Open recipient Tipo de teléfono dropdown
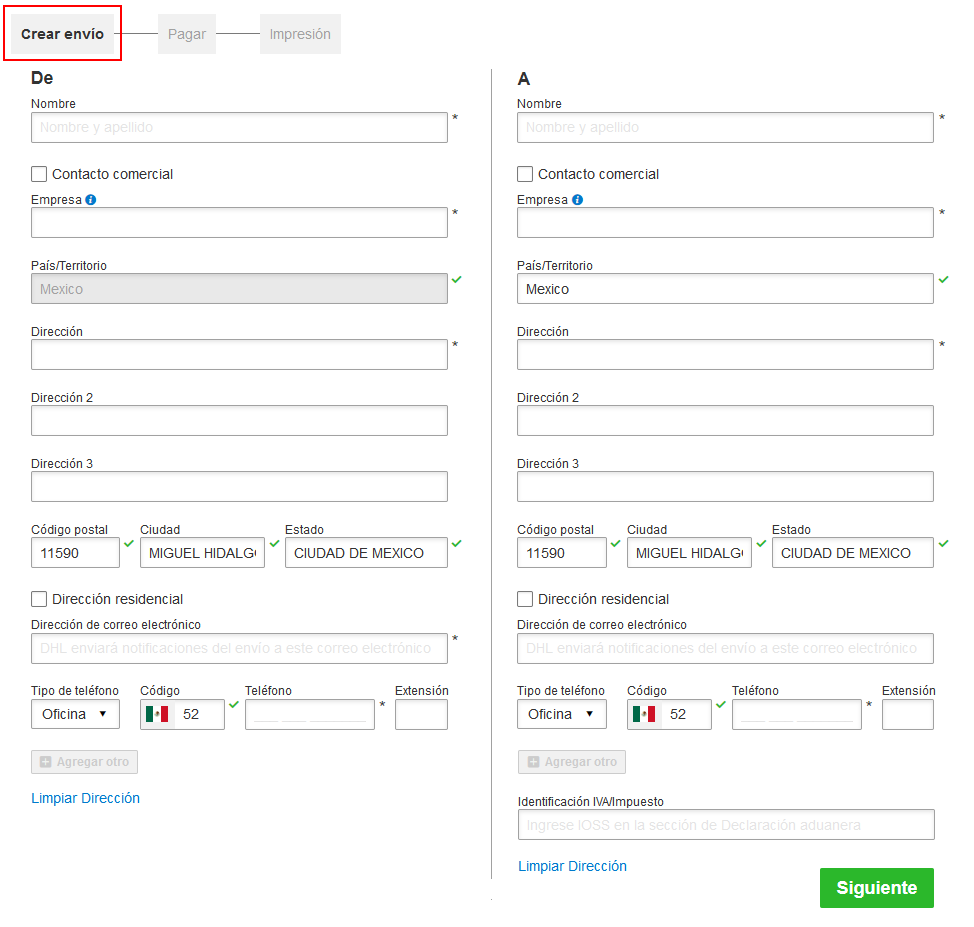This screenshot has height=927, width=974. pyautogui.click(x=561, y=714)
